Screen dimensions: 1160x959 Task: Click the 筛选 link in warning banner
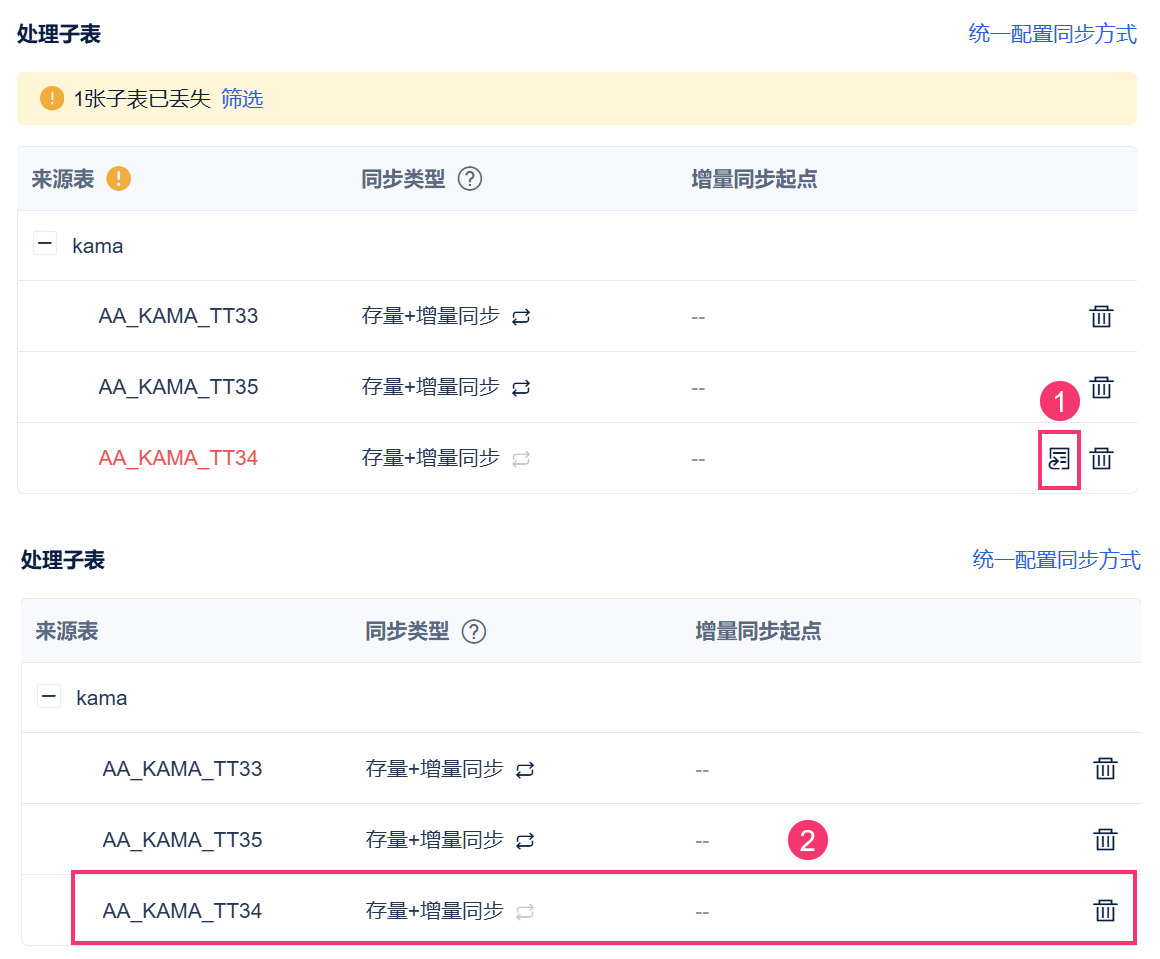[x=242, y=98]
